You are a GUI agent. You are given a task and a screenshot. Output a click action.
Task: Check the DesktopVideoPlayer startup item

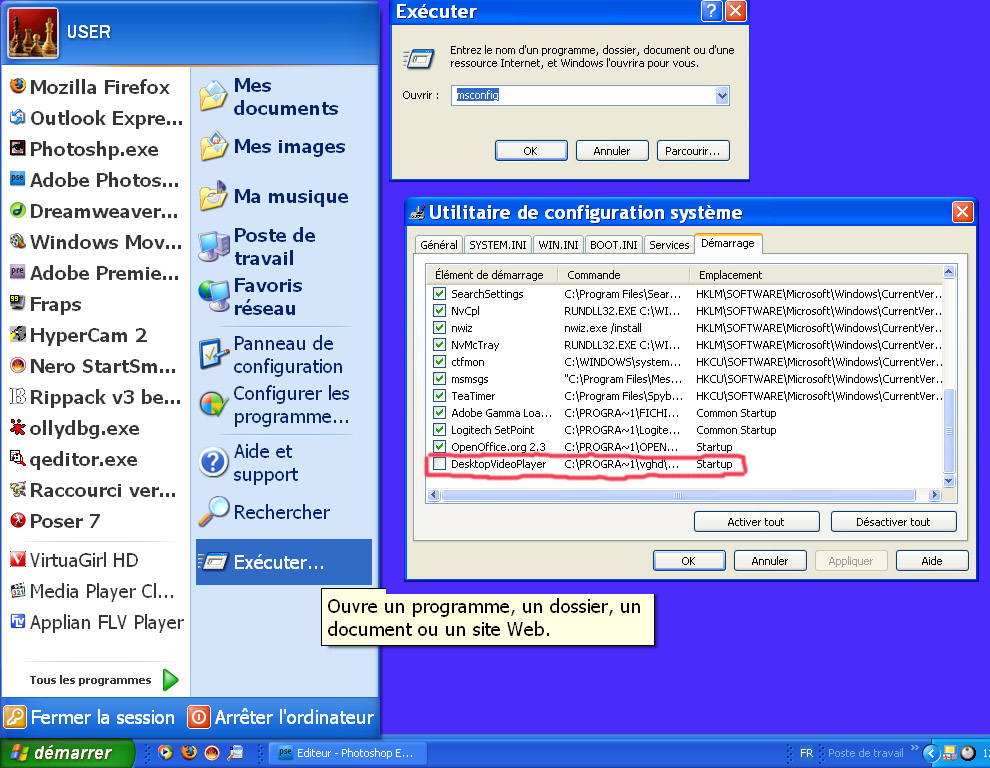point(439,464)
